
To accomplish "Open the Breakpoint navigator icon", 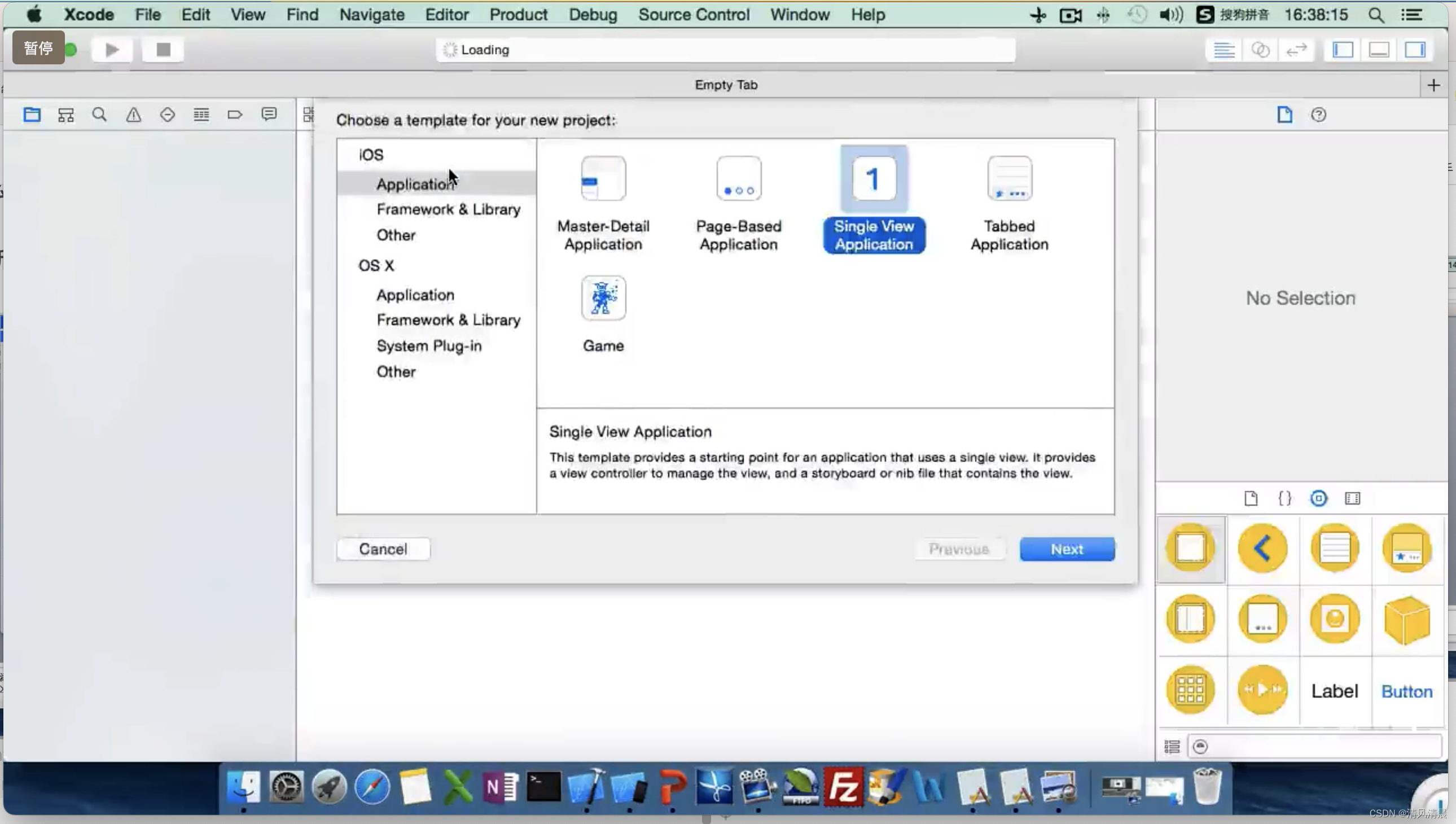I will [x=235, y=115].
